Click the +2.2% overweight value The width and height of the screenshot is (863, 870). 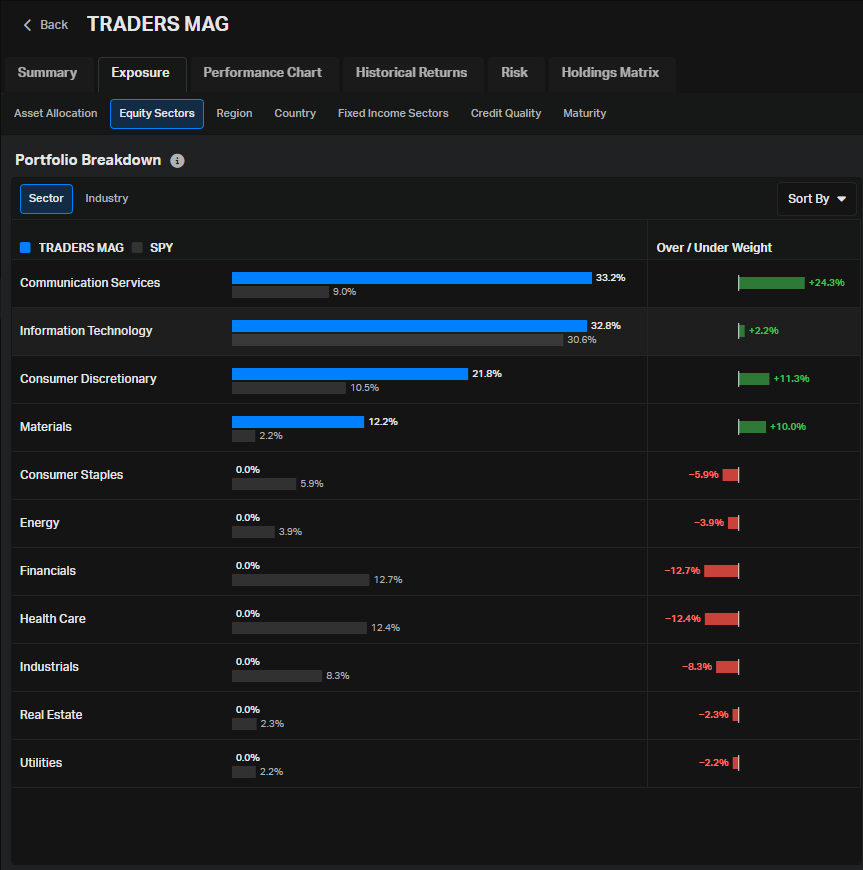764,331
